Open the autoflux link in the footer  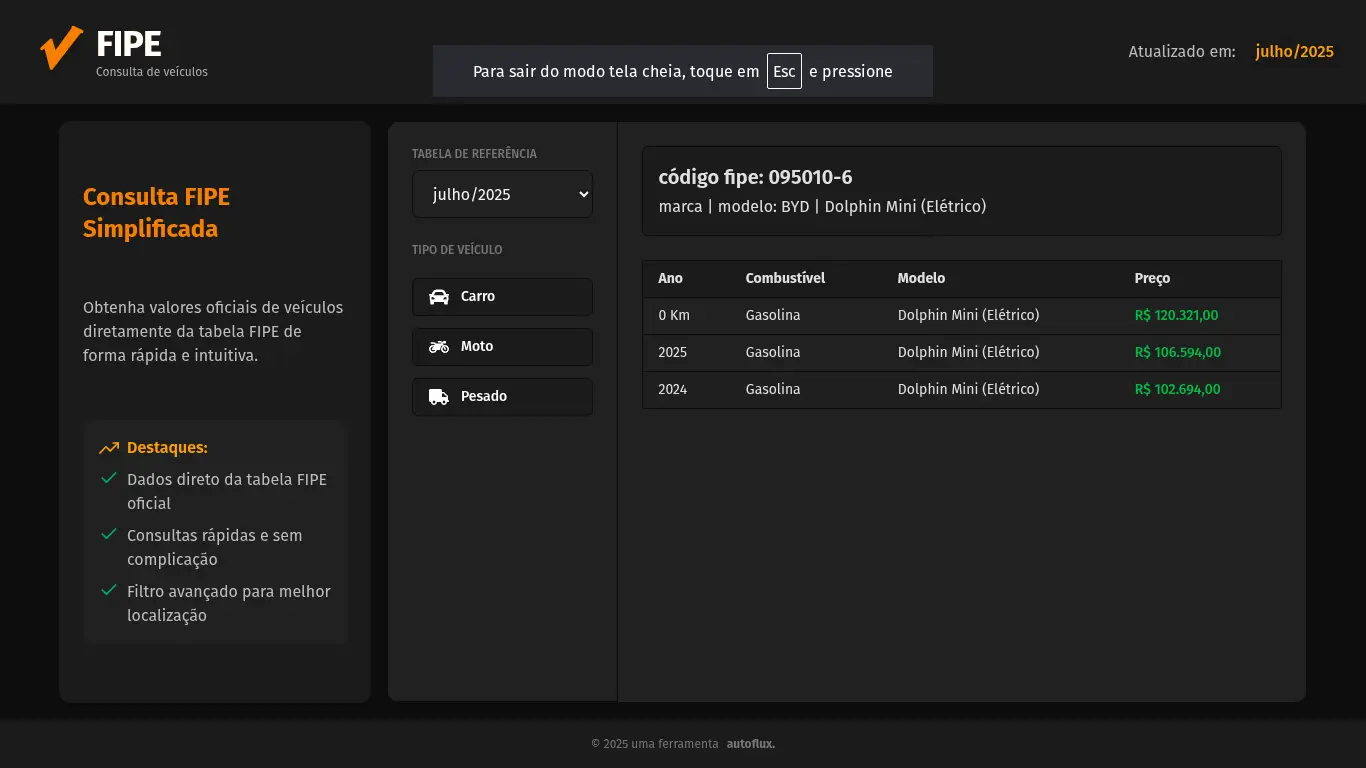(750, 744)
